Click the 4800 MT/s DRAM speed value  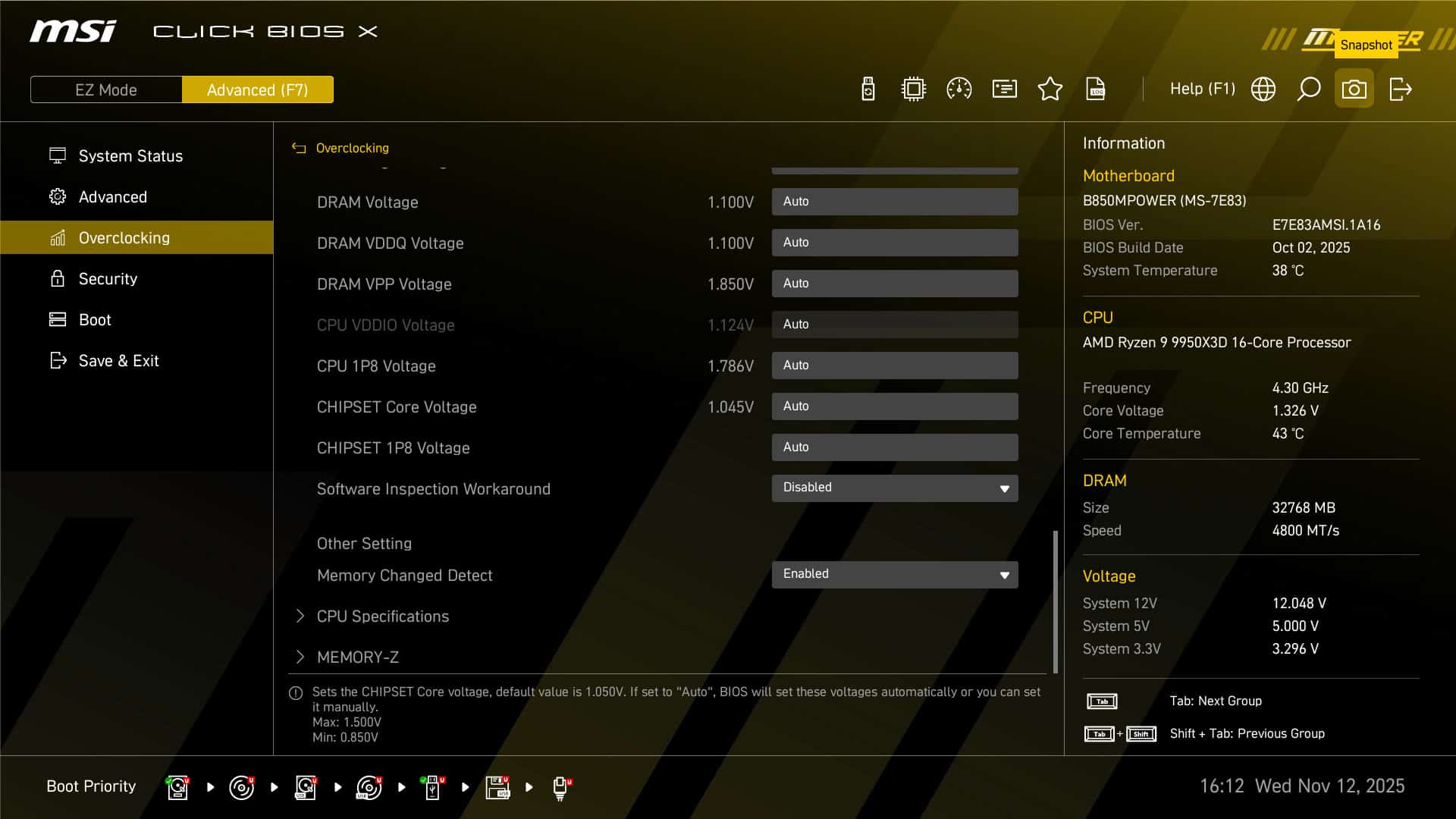tap(1306, 531)
